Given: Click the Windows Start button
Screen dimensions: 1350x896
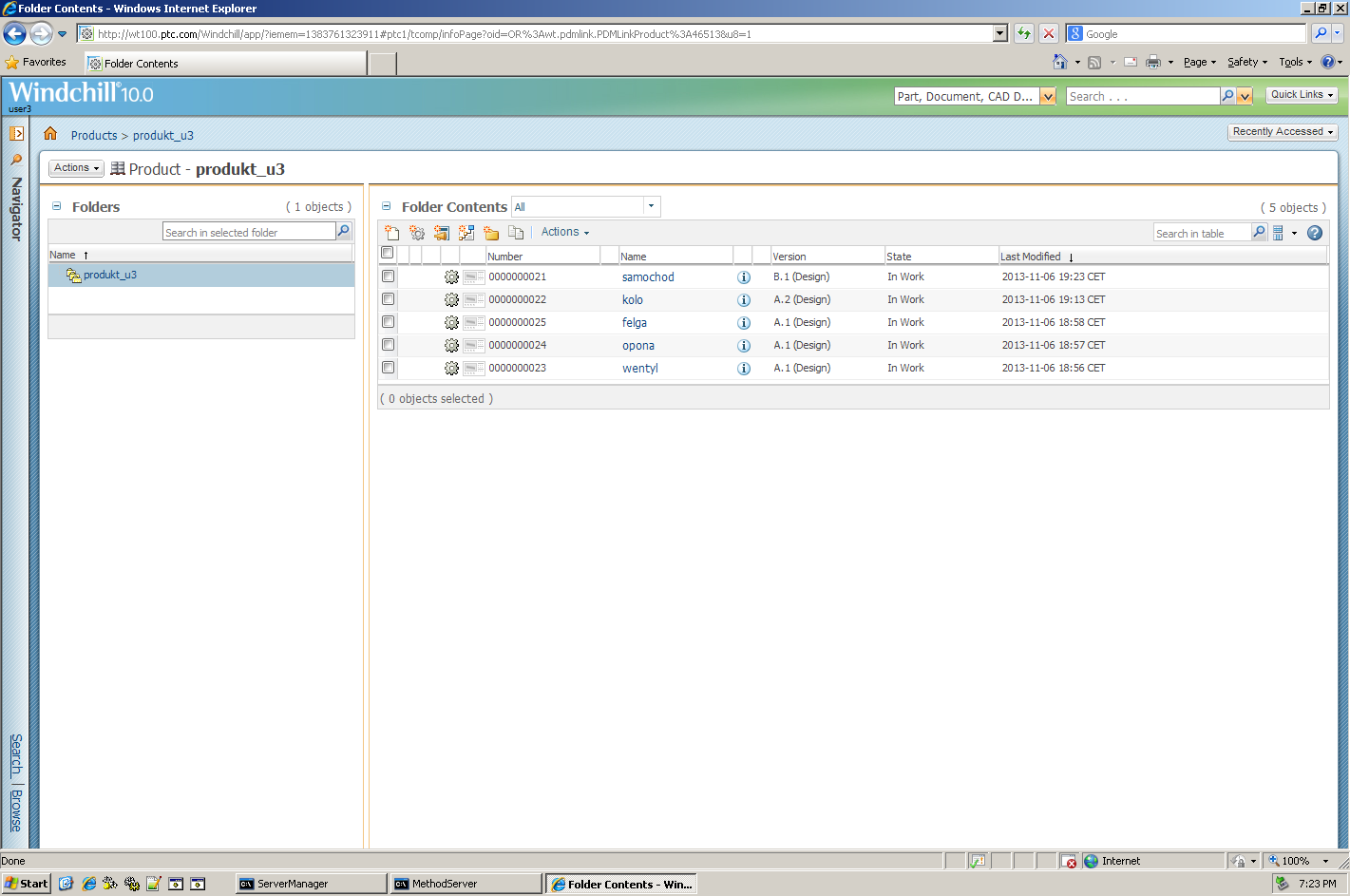Looking at the screenshot, I should pos(26,884).
